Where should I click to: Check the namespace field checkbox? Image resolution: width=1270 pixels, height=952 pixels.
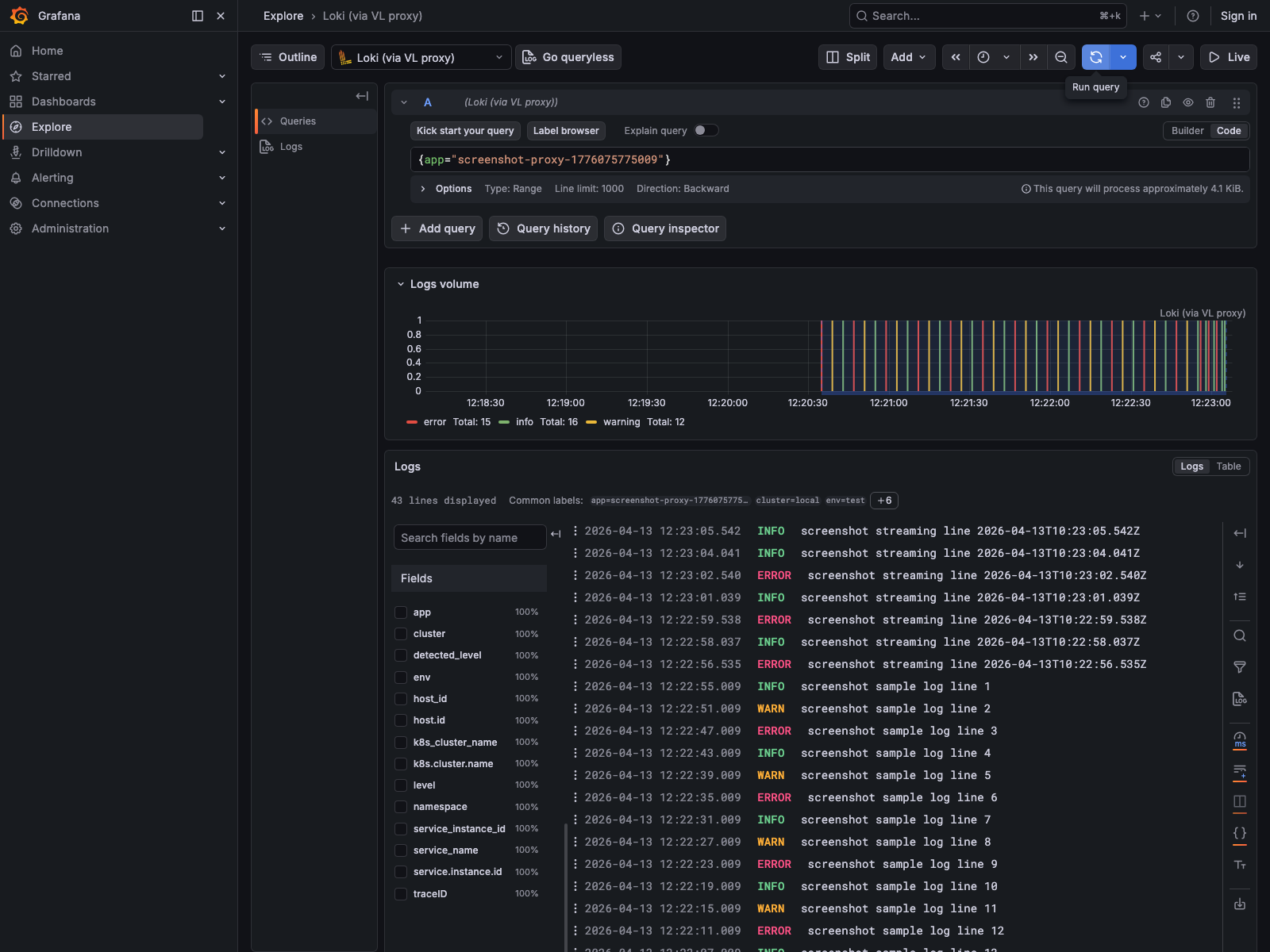click(401, 807)
